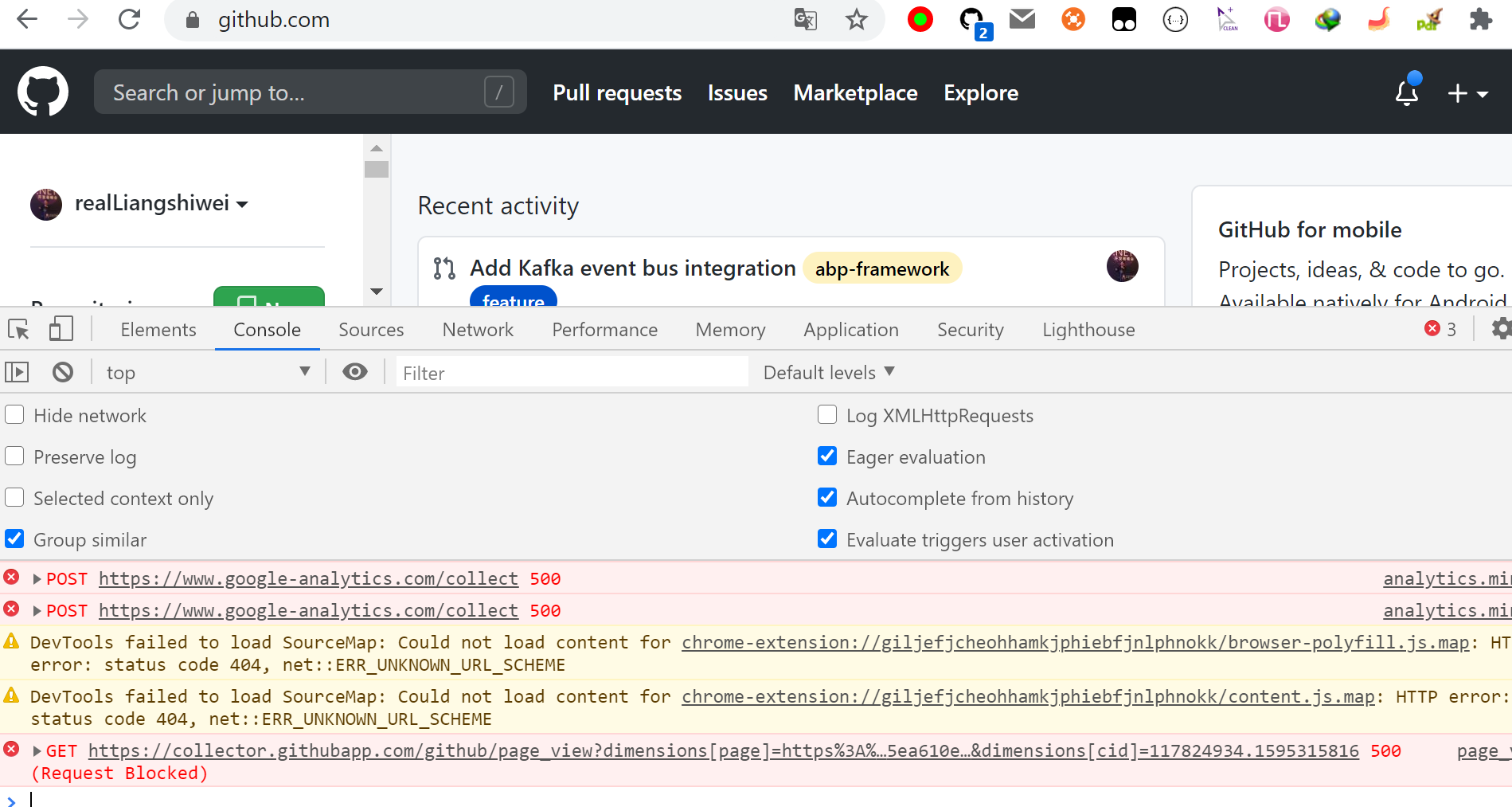Screen dimensions: 1512x807
Task: Open the GitHub notifications bell
Action: pyautogui.click(x=1407, y=92)
